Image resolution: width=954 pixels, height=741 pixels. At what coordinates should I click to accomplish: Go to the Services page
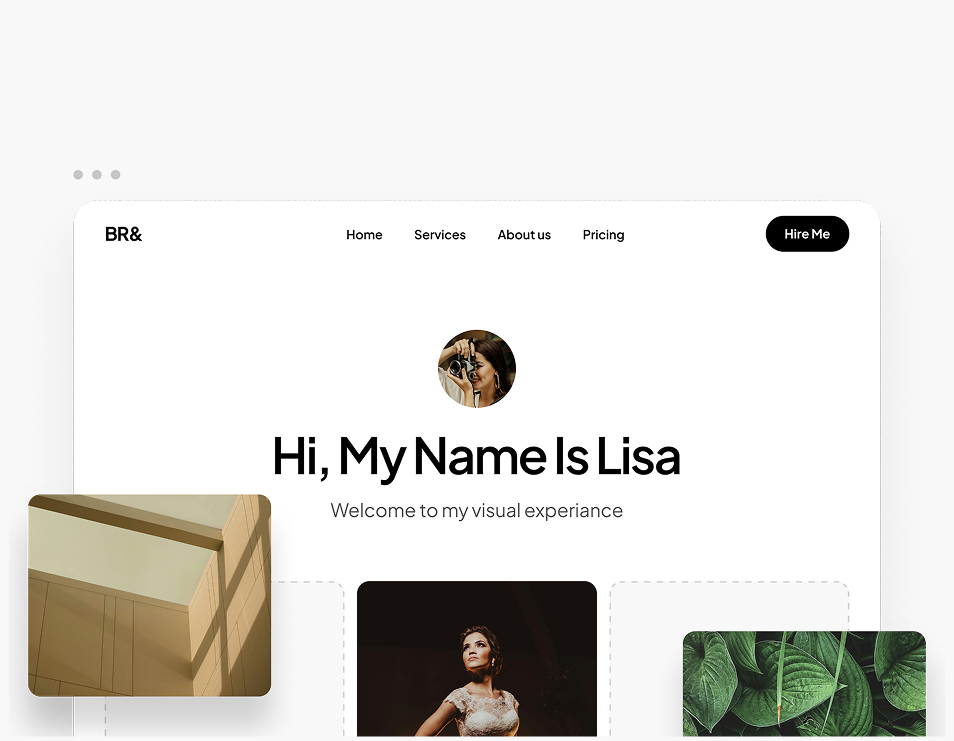point(440,235)
